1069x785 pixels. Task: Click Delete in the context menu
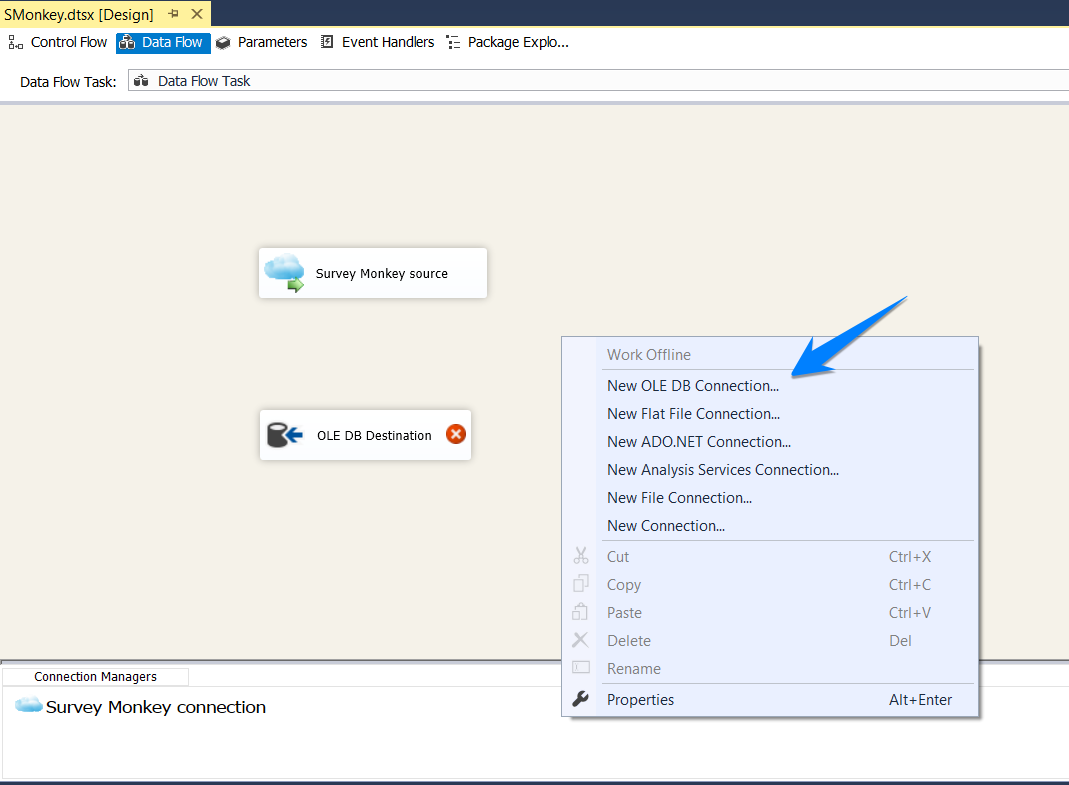[787, 640]
